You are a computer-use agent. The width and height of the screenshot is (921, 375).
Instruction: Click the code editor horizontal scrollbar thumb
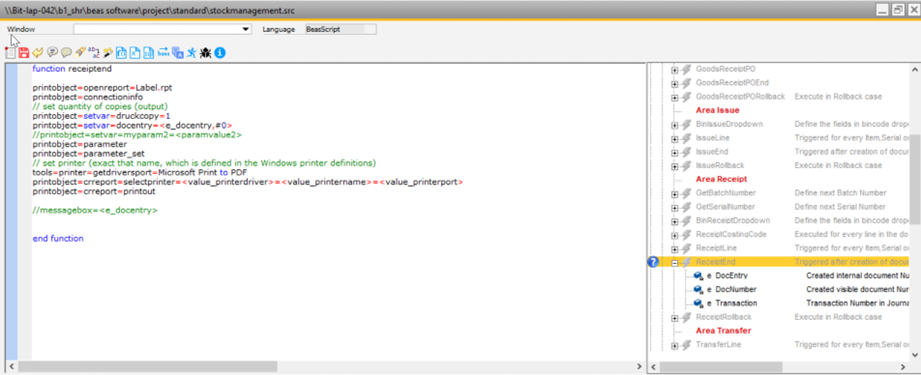point(147,367)
